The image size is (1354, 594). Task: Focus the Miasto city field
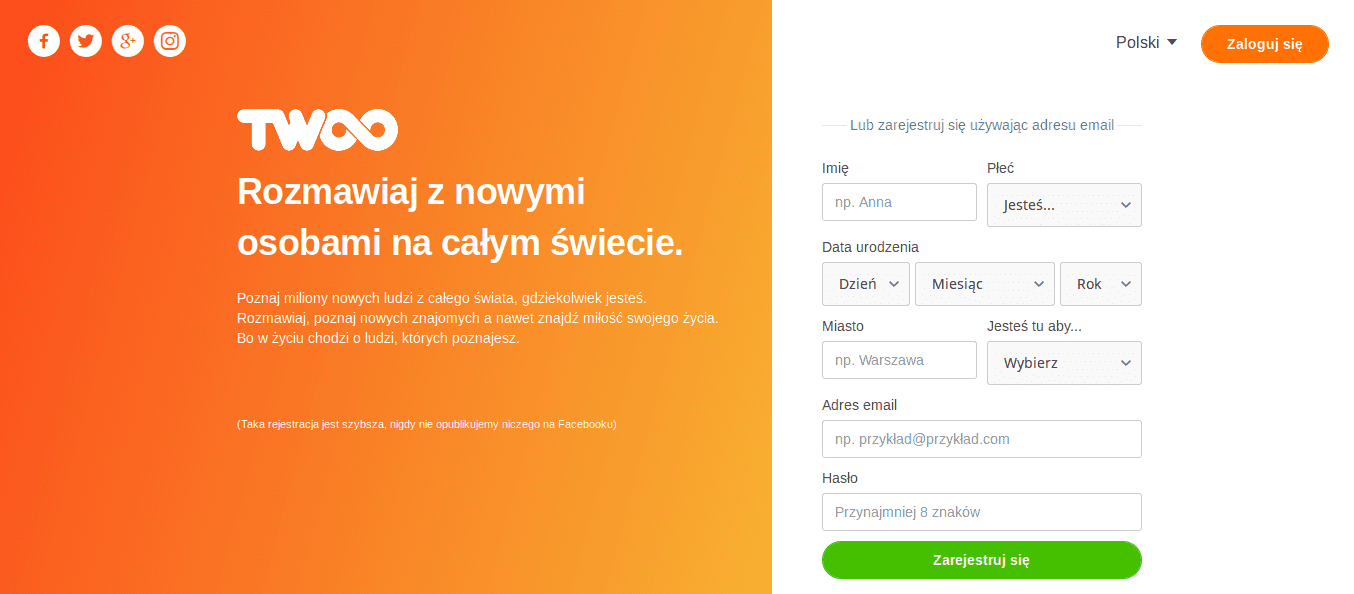coord(899,360)
